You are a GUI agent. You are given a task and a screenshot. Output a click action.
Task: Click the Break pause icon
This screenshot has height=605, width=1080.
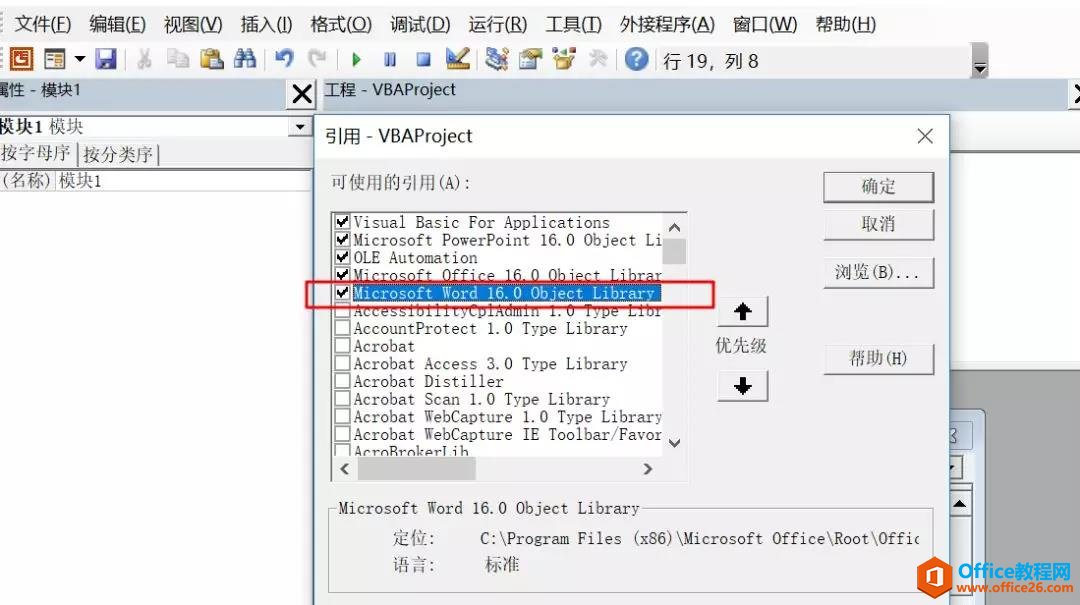point(390,60)
